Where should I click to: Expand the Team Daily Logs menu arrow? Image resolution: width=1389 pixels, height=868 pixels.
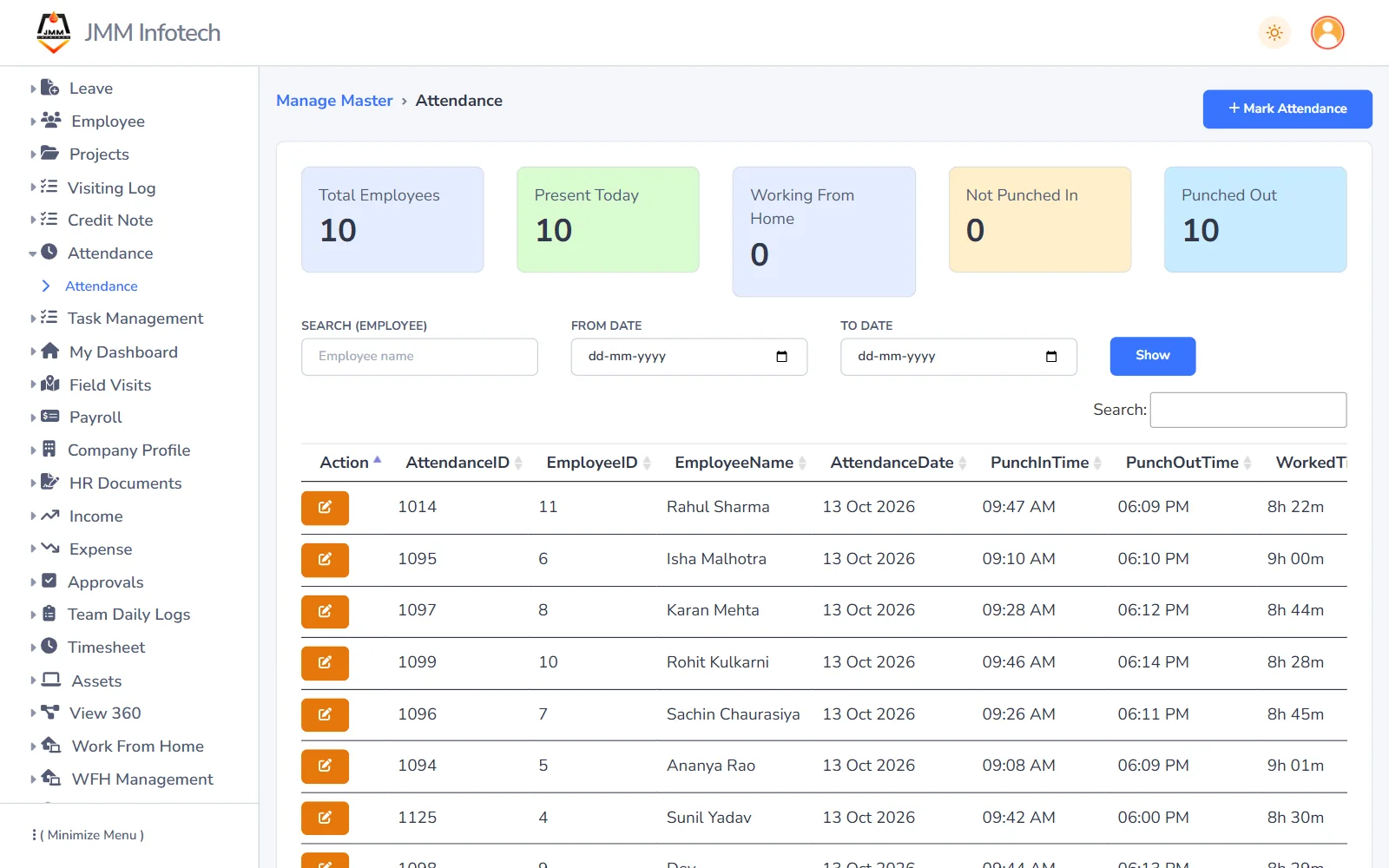[x=33, y=615]
